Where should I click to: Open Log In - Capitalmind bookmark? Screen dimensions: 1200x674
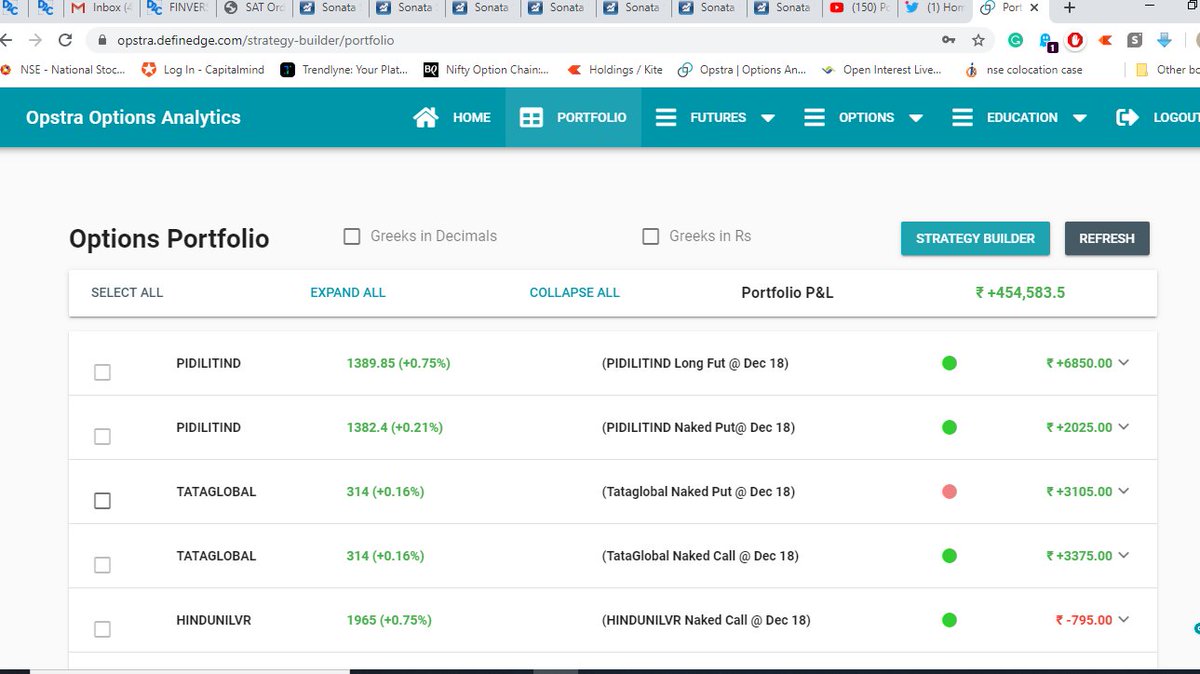point(203,70)
